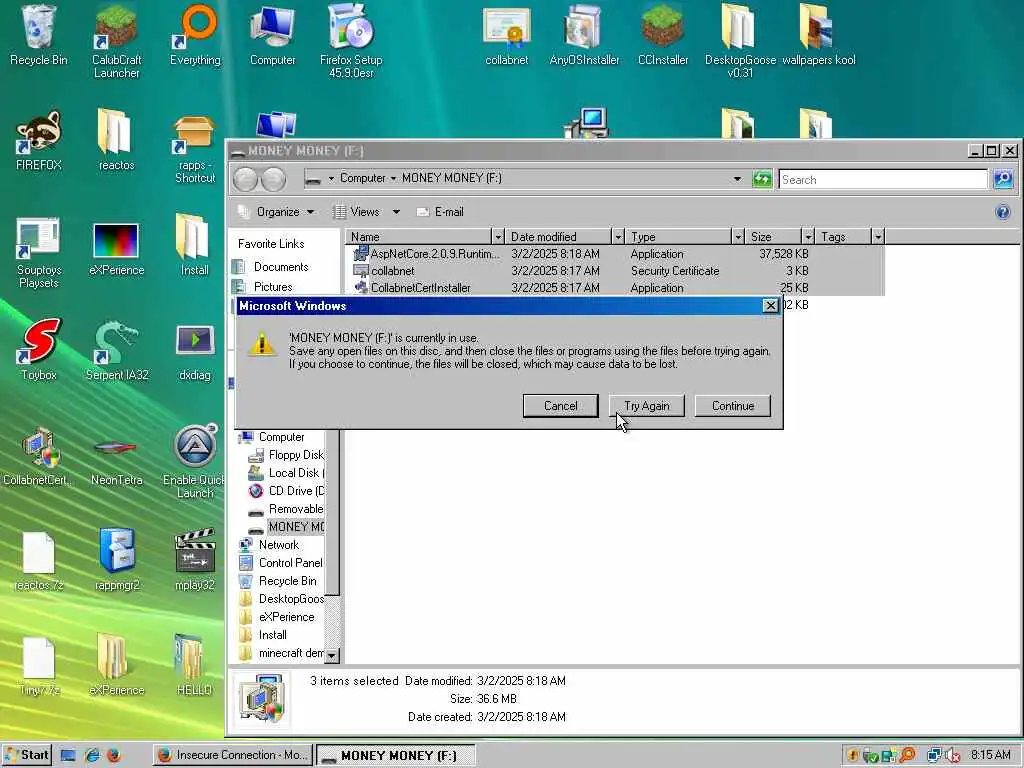
Task: Open the Name column filter dropdown
Action: (498, 236)
